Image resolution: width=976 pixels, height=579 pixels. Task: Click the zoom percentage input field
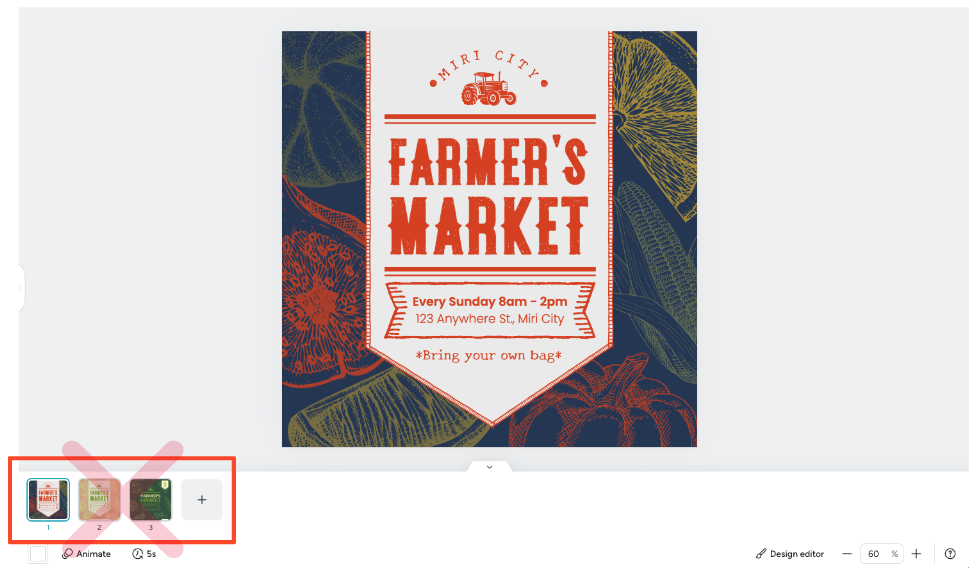point(874,553)
